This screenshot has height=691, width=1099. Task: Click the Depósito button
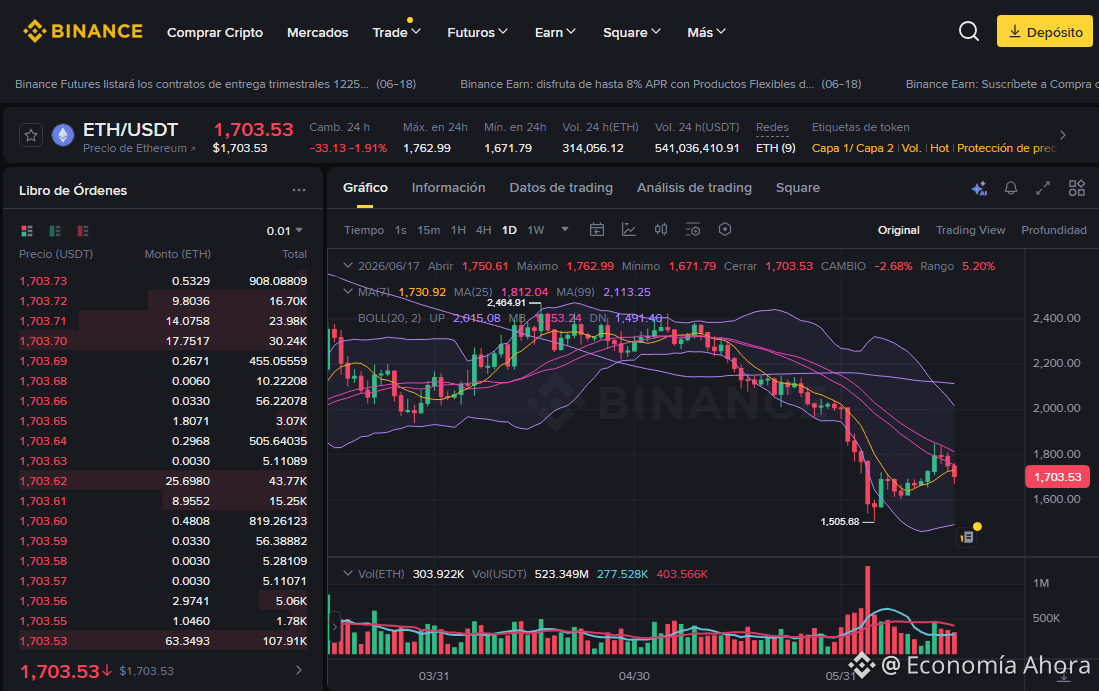1044,32
